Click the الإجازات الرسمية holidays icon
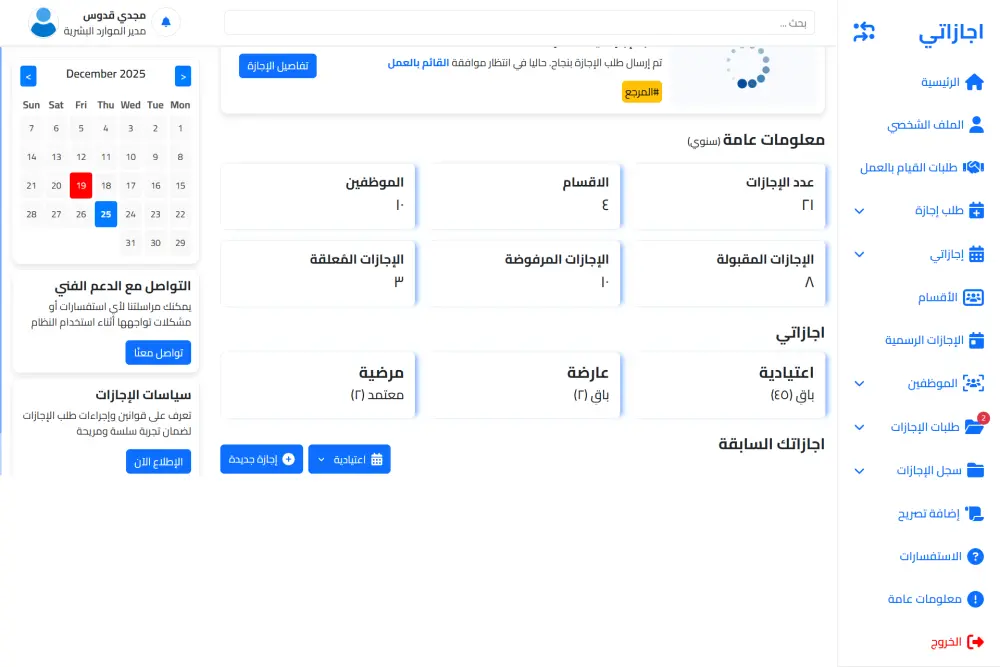This screenshot has height=667, width=1000. point(975,340)
